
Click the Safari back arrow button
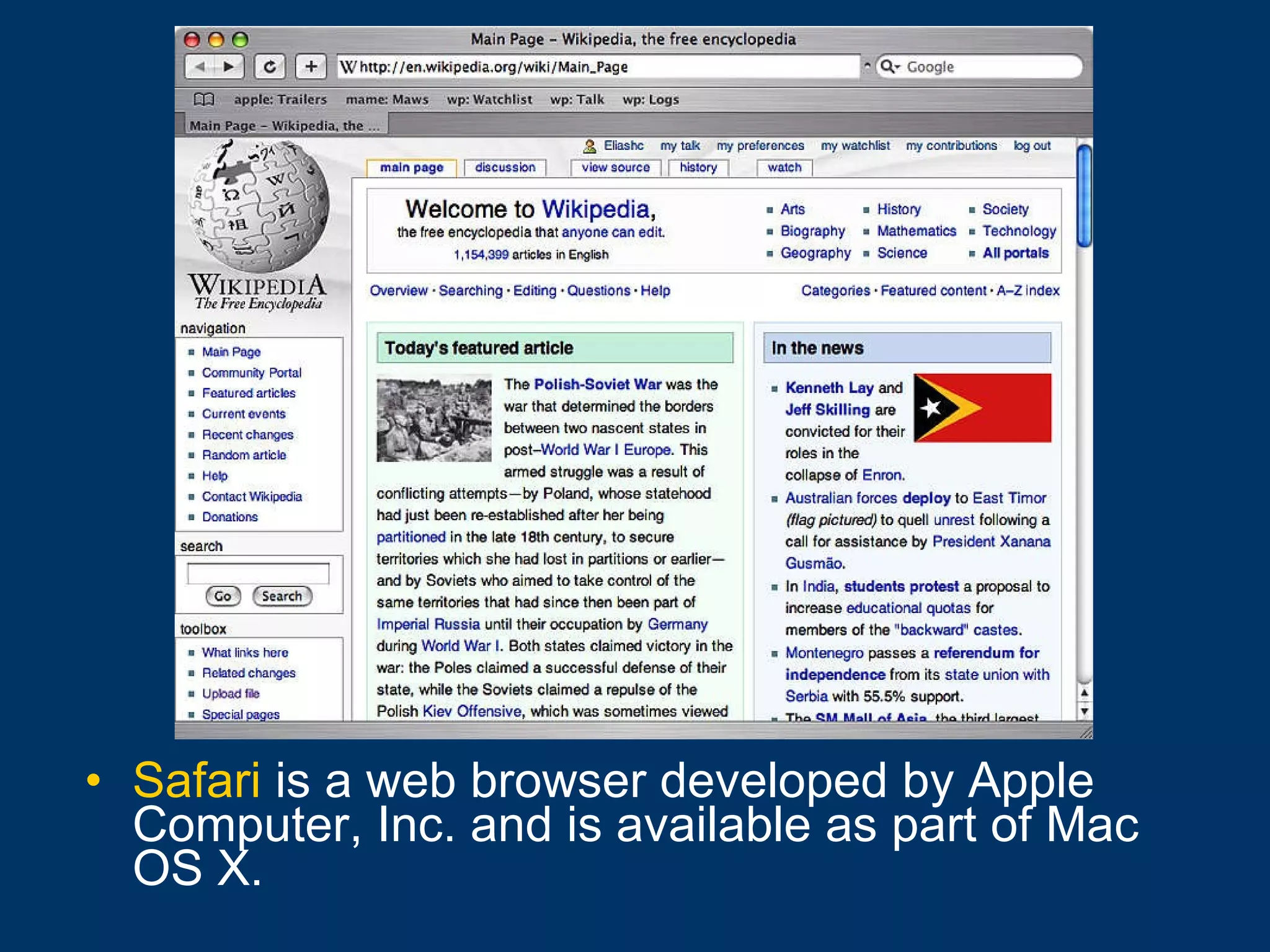200,66
